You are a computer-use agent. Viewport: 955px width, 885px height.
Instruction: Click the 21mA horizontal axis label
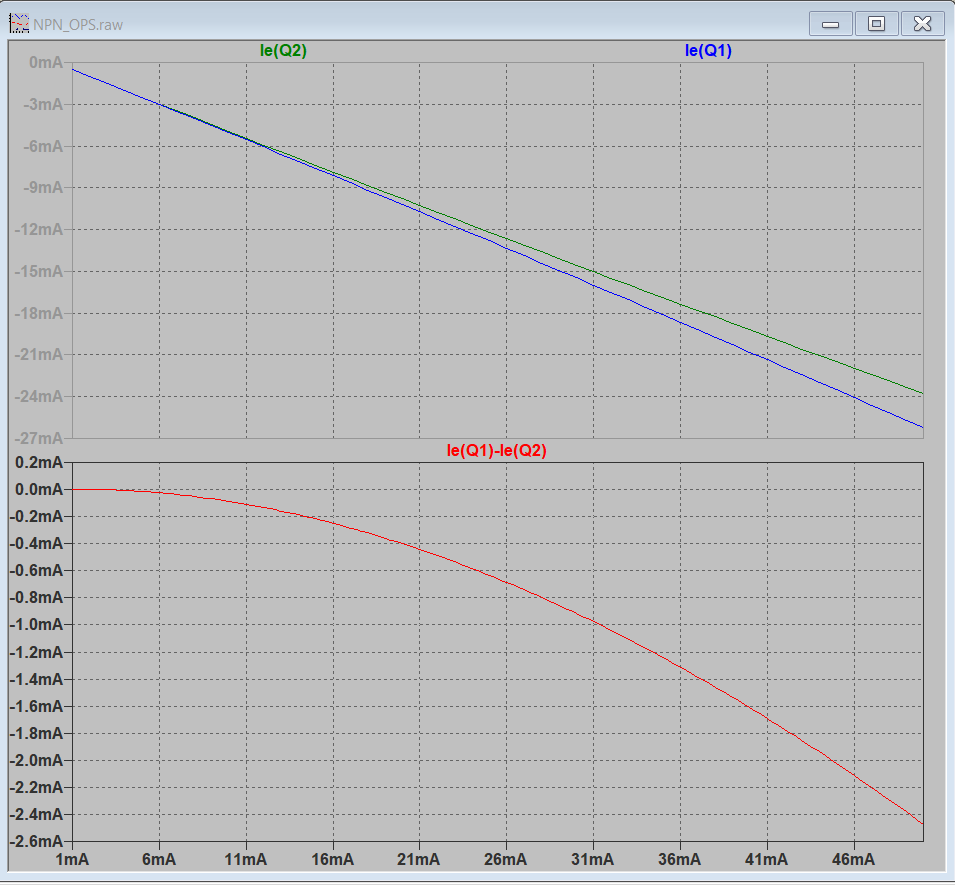(419, 859)
